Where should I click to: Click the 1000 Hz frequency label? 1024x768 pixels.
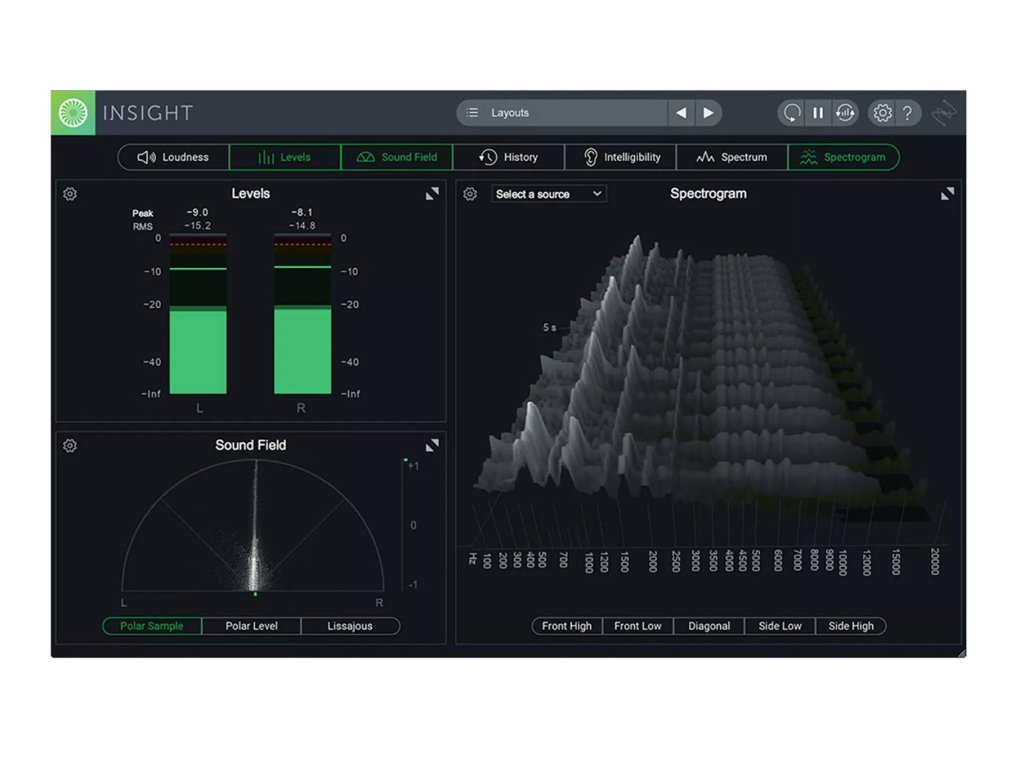coord(588,562)
